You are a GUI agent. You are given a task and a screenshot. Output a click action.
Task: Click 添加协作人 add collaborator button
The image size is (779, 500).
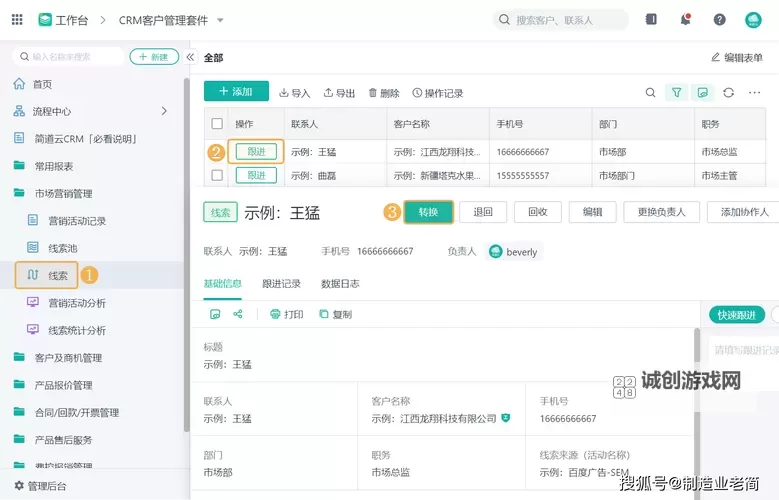point(744,212)
